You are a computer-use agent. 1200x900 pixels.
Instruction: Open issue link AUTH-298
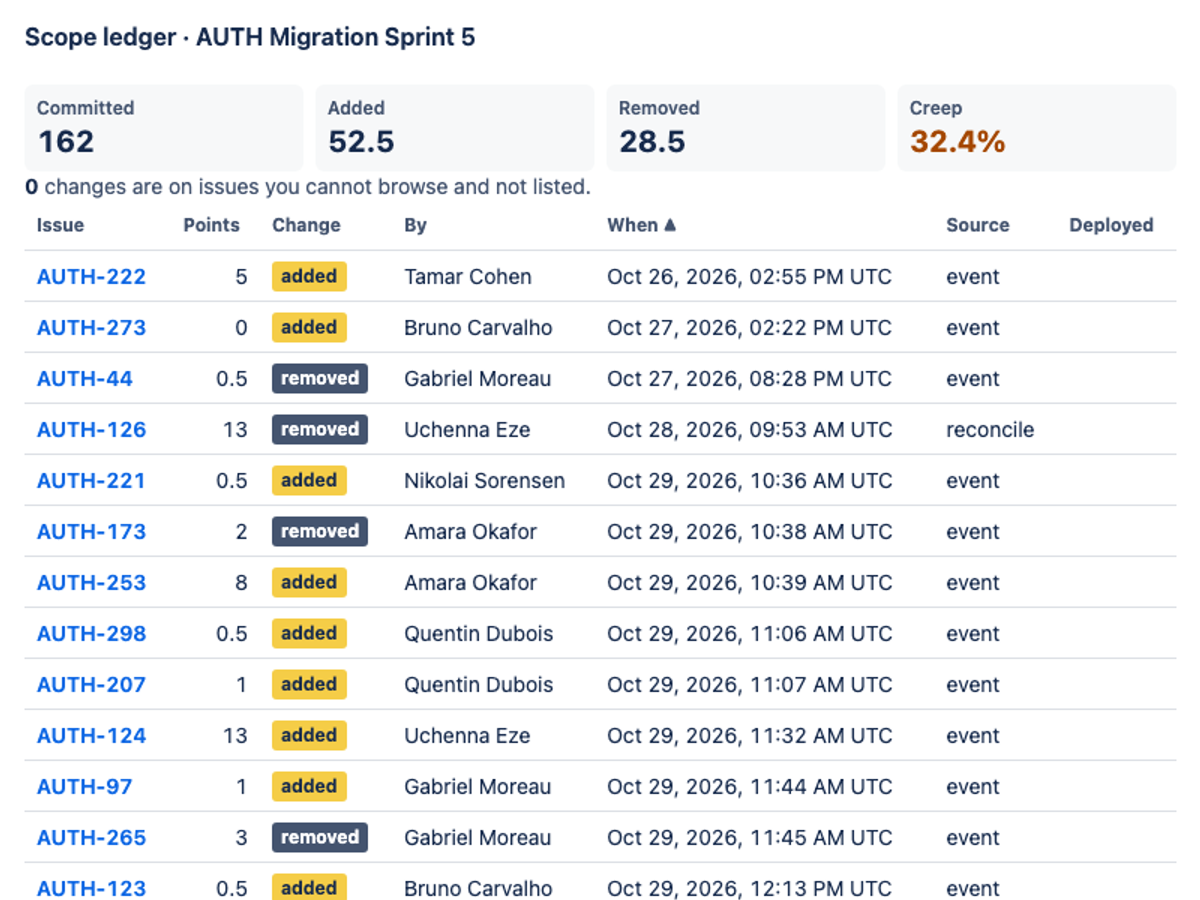click(x=91, y=634)
